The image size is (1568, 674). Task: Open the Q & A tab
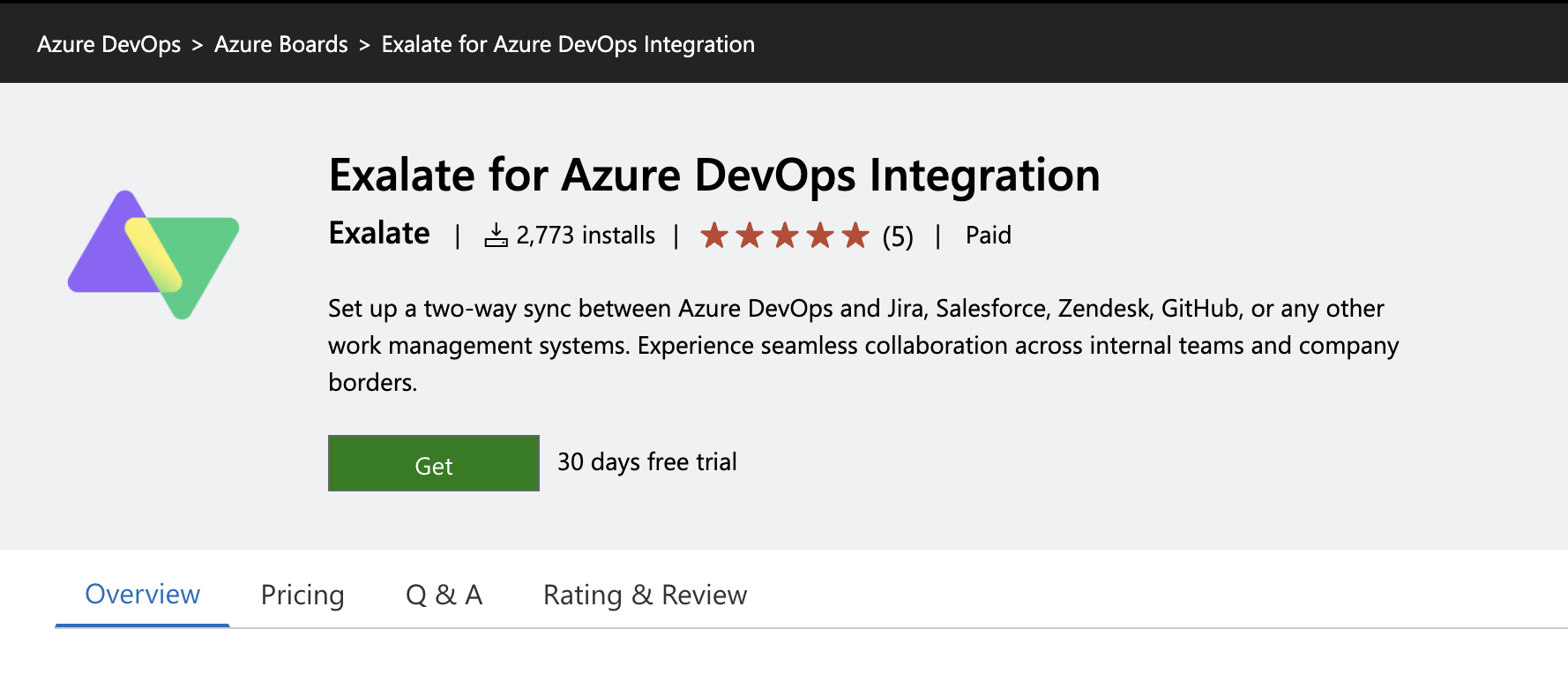pos(444,595)
